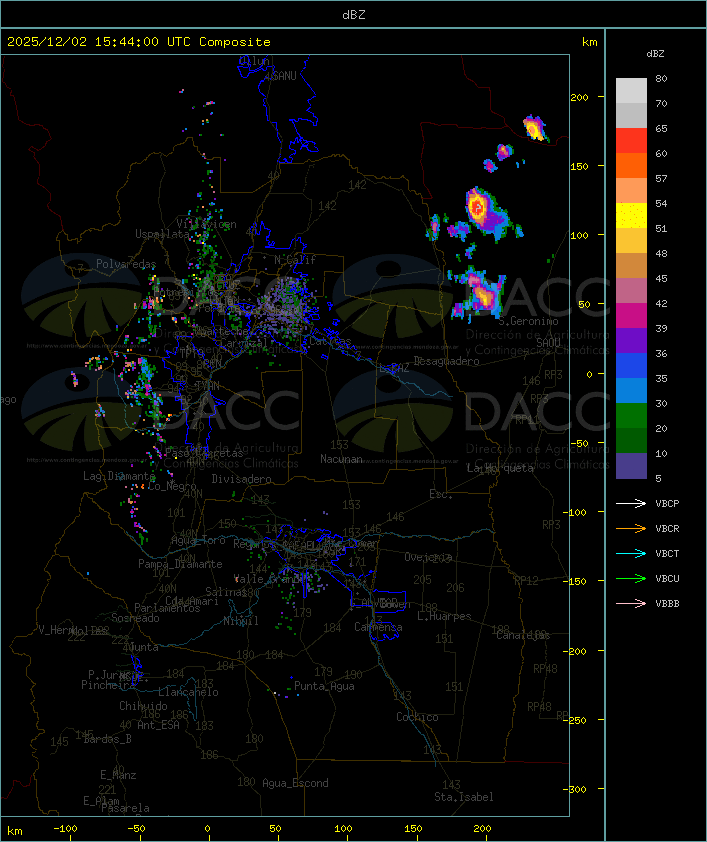This screenshot has height=842, width=707.
Task: Click the cyan VBCT arrow symbol
Action: coord(631,553)
